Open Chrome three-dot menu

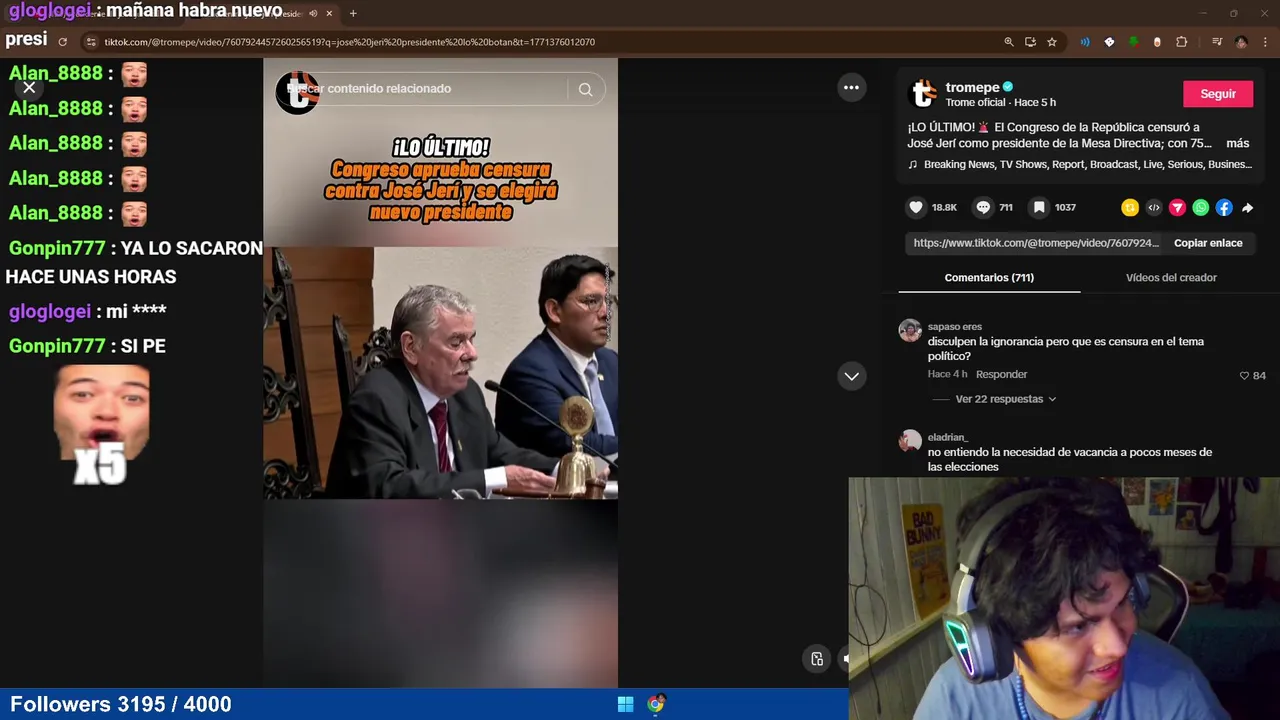tap(1265, 42)
